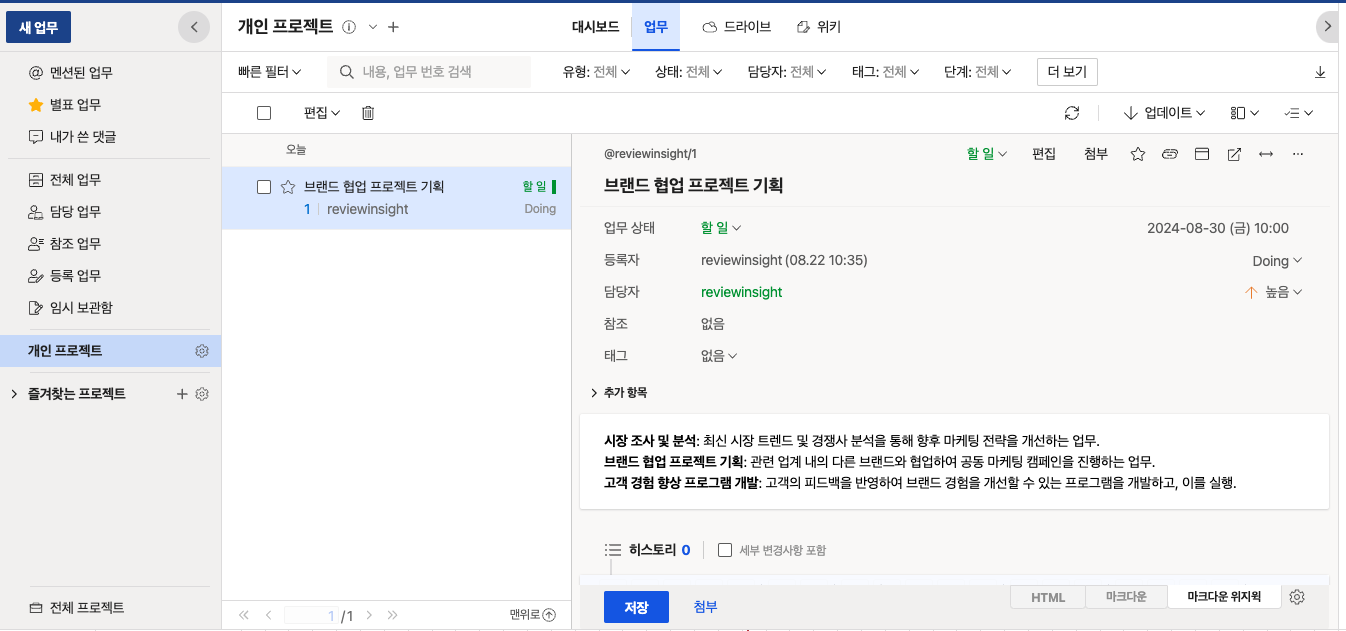Star the 브랜드 협업 프로젝트 기획 task in list
The height and width of the screenshot is (631, 1346).
[287, 187]
